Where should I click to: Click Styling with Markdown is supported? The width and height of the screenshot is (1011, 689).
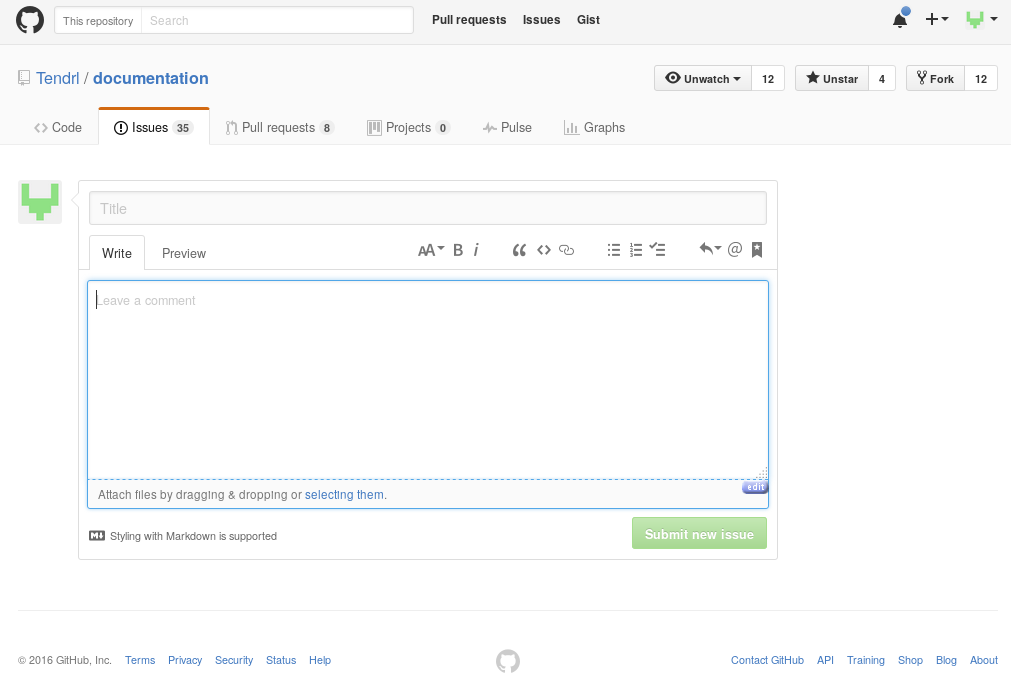(193, 536)
